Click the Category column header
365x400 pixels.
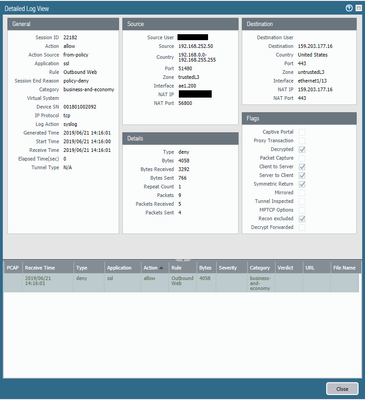(261, 268)
